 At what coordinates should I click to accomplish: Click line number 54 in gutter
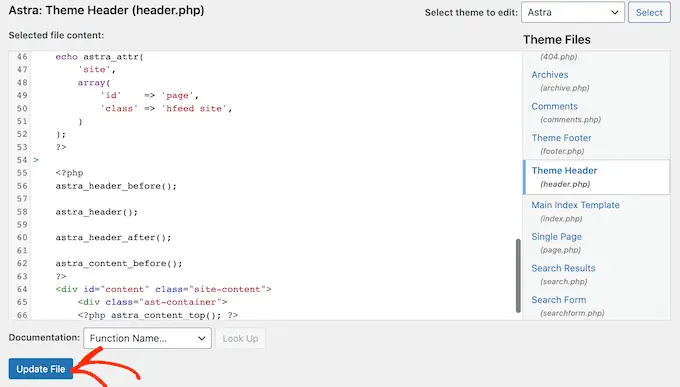tap(22, 160)
